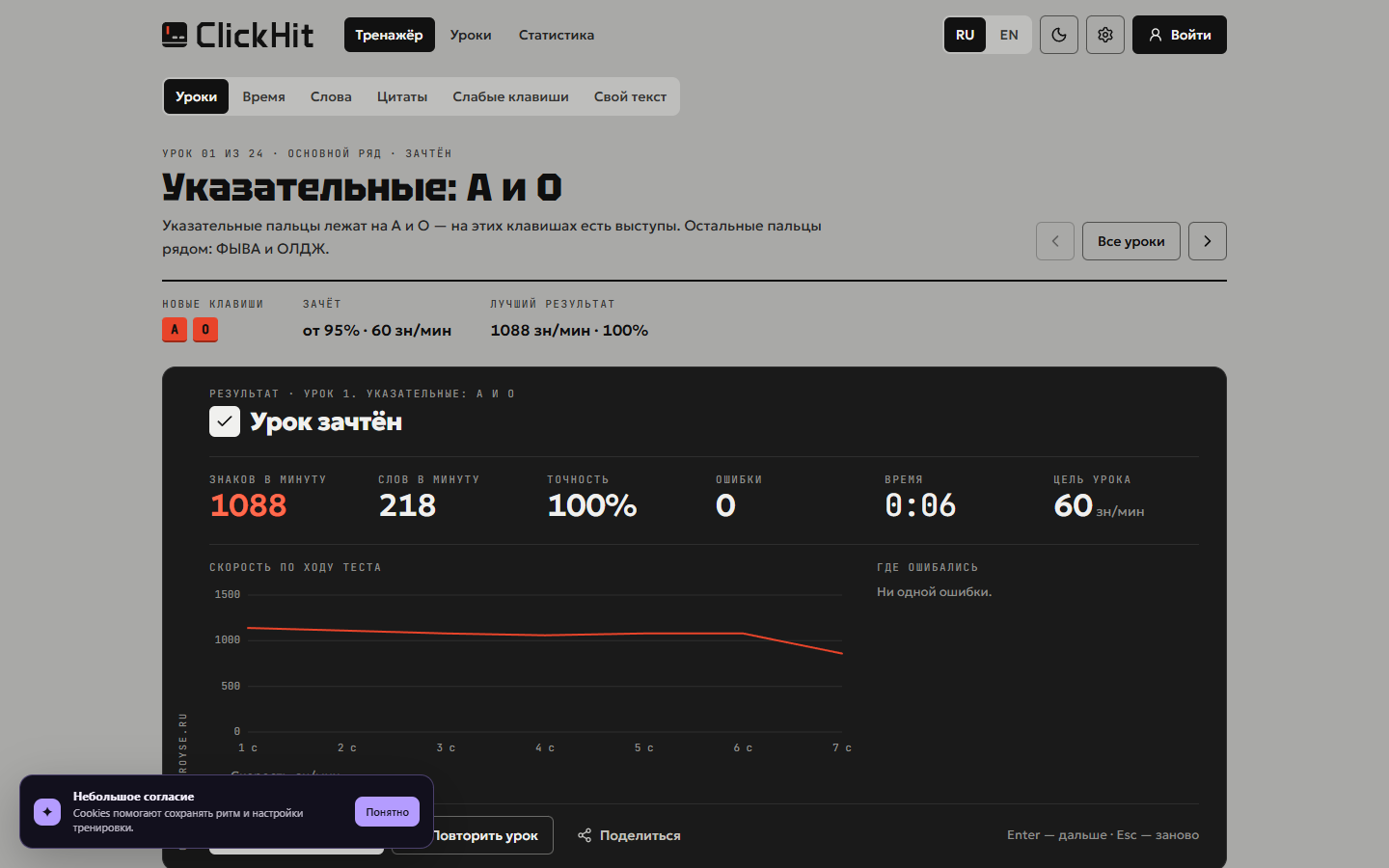Image resolution: width=1389 pixels, height=868 pixels.
Task: Click the lesson passed checkmark icon
Action: 225,421
